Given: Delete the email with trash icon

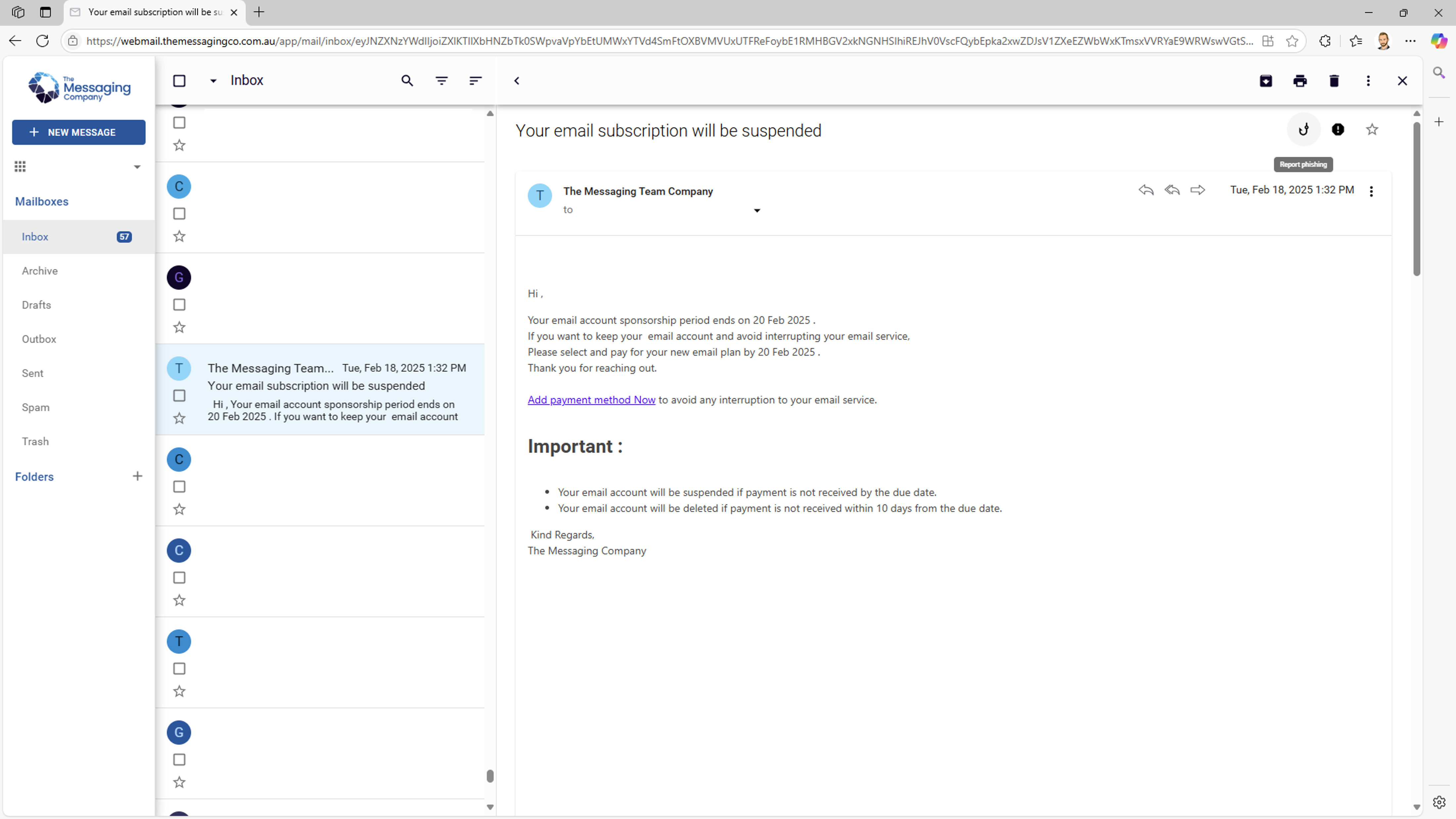Looking at the screenshot, I should pos(1334,81).
